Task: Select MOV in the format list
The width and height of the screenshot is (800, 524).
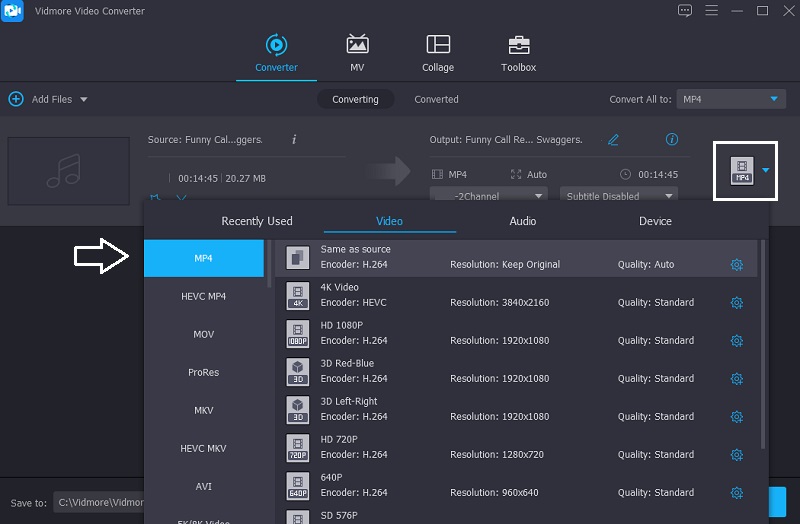Action: 204,334
